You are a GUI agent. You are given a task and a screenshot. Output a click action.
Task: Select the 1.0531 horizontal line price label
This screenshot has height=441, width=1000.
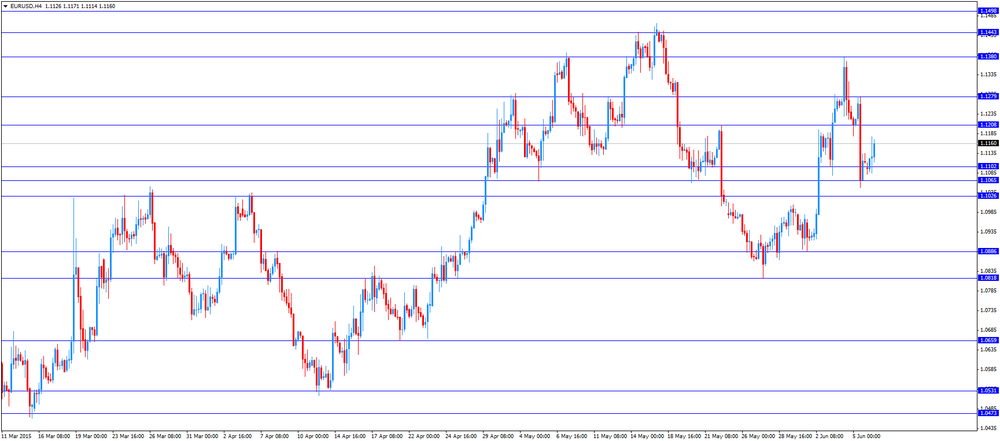coord(988,391)
